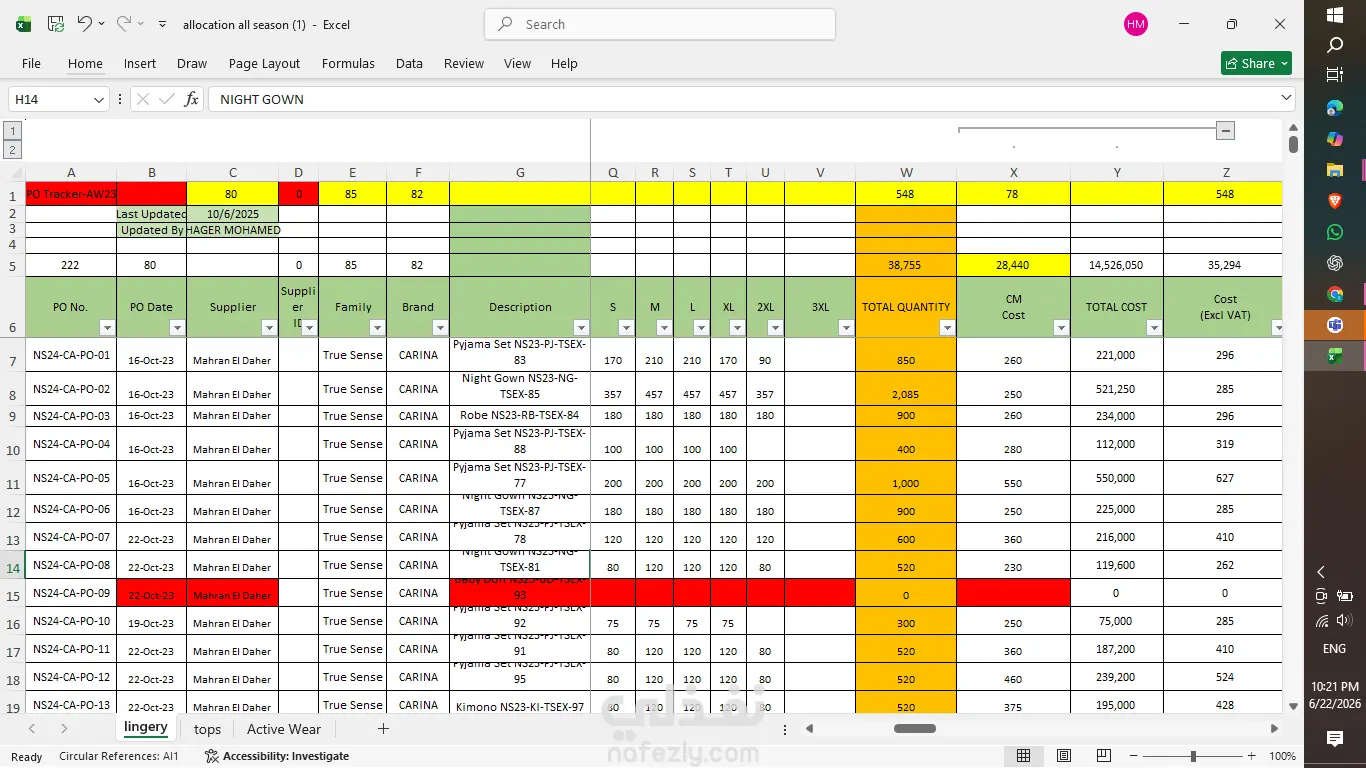The width and height of the screenshot is (1366, 768).
Task: Add a new sheet with the plus button
Action: coord(383,729)
